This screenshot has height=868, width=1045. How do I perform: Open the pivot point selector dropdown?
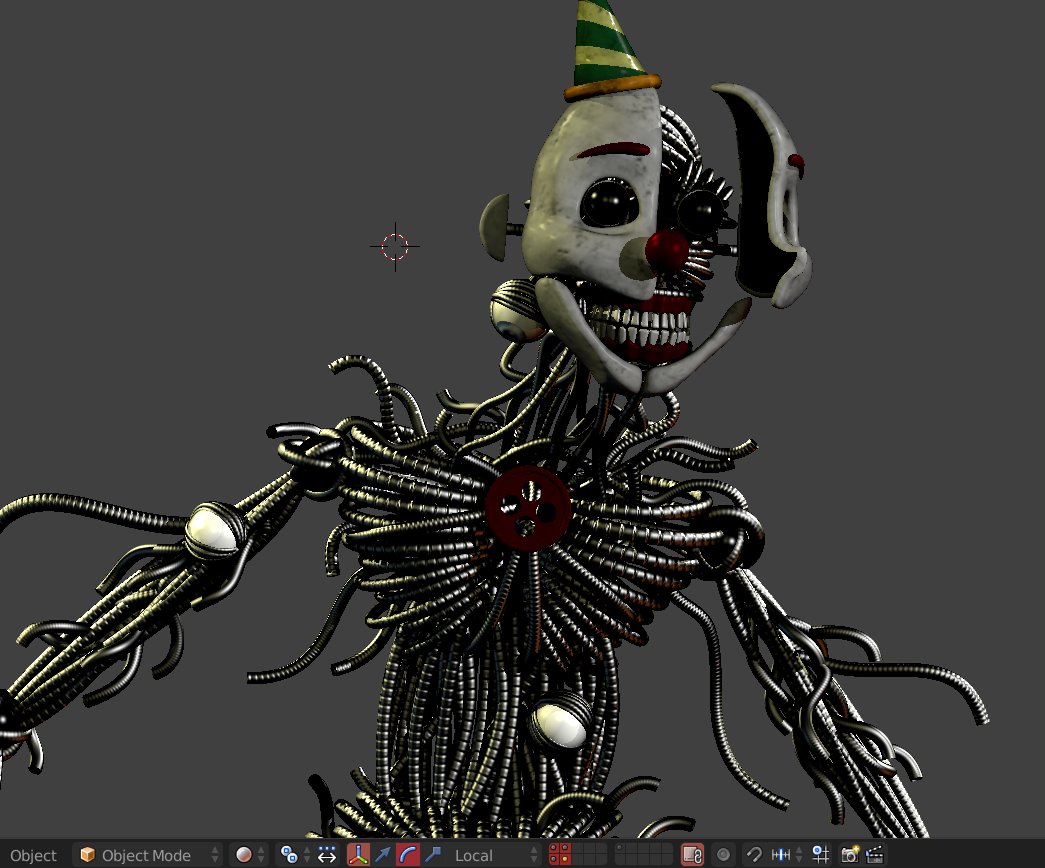(295, 855)
